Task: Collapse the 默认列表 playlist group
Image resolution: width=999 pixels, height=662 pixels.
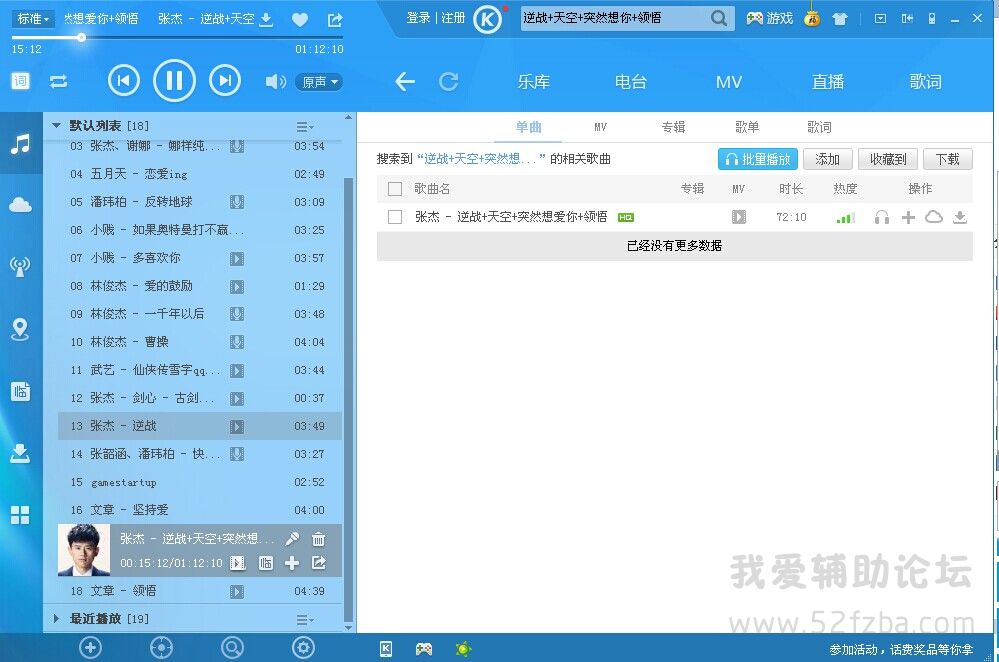Action: (56, 126)
